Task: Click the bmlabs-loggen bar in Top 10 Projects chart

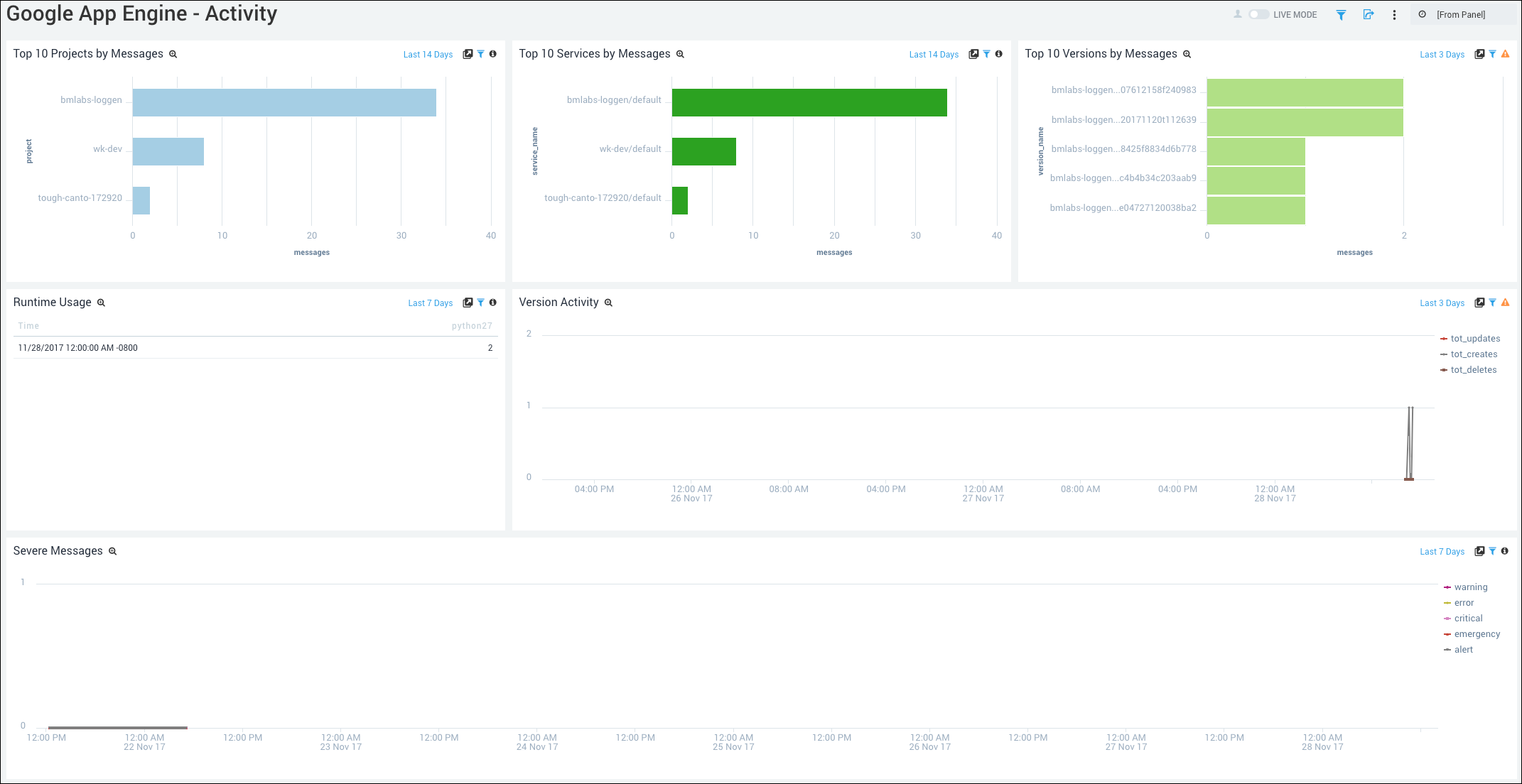Action: pyautogui.click(x=284, y=102)
